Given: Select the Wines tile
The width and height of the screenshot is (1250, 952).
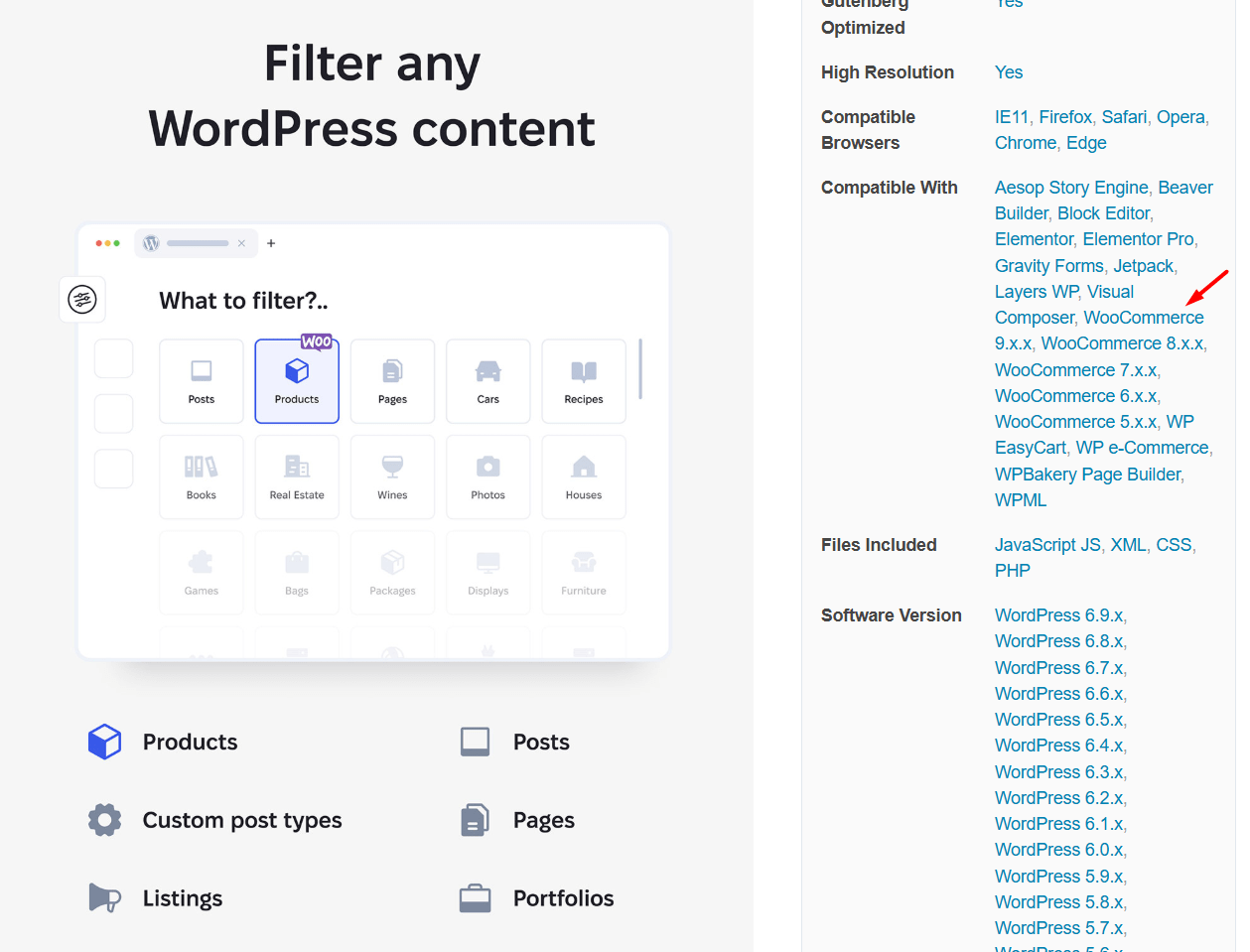Looking at the screenshot, I should tap(392, 477).
